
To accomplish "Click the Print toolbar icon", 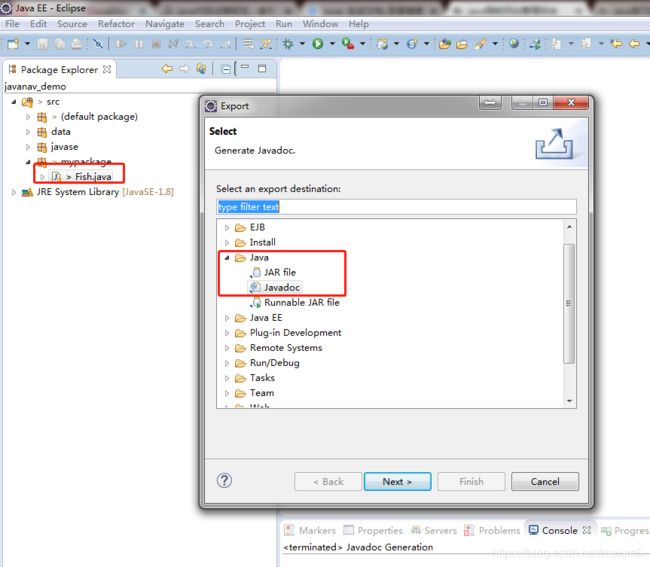I will pos(76,44).
